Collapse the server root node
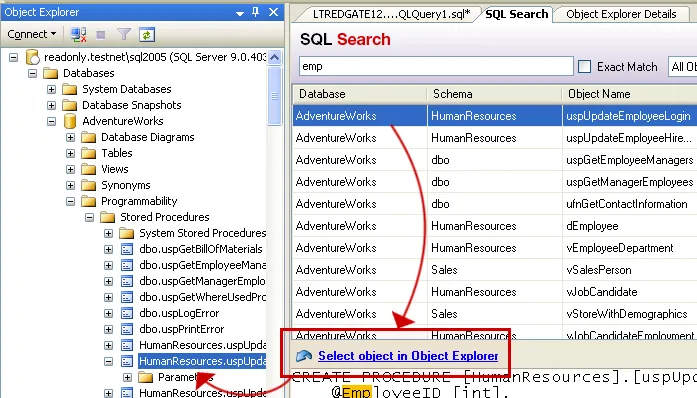This screenshot has width=697, height=398. pyautogui.click(x=13, y=57)
